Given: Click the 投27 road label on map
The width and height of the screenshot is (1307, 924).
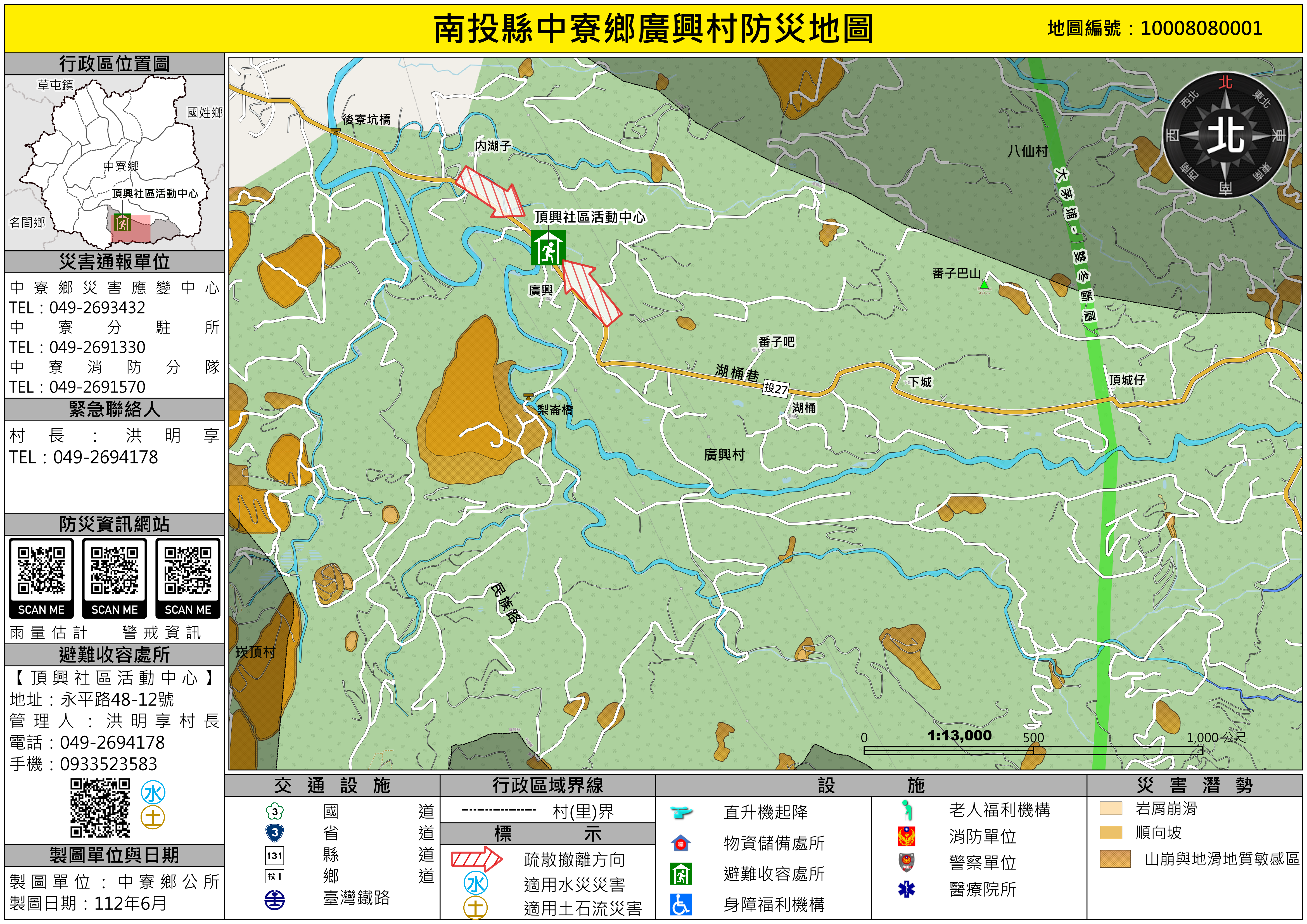Looking at the screenshot, I should (775, 388).
